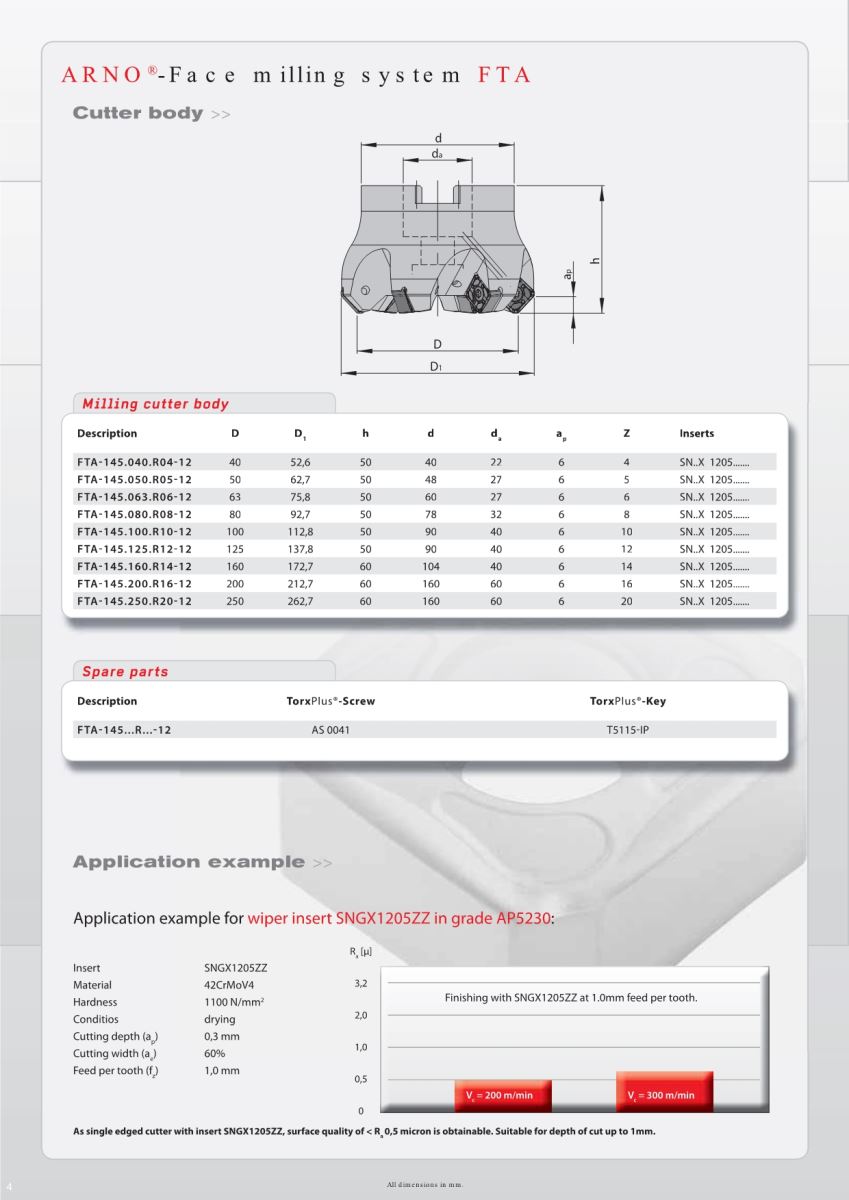The width and height of the screenshot is (849, 1200).
Task: Select row FTA-145.040.R04-12
Action: point(424,462)
